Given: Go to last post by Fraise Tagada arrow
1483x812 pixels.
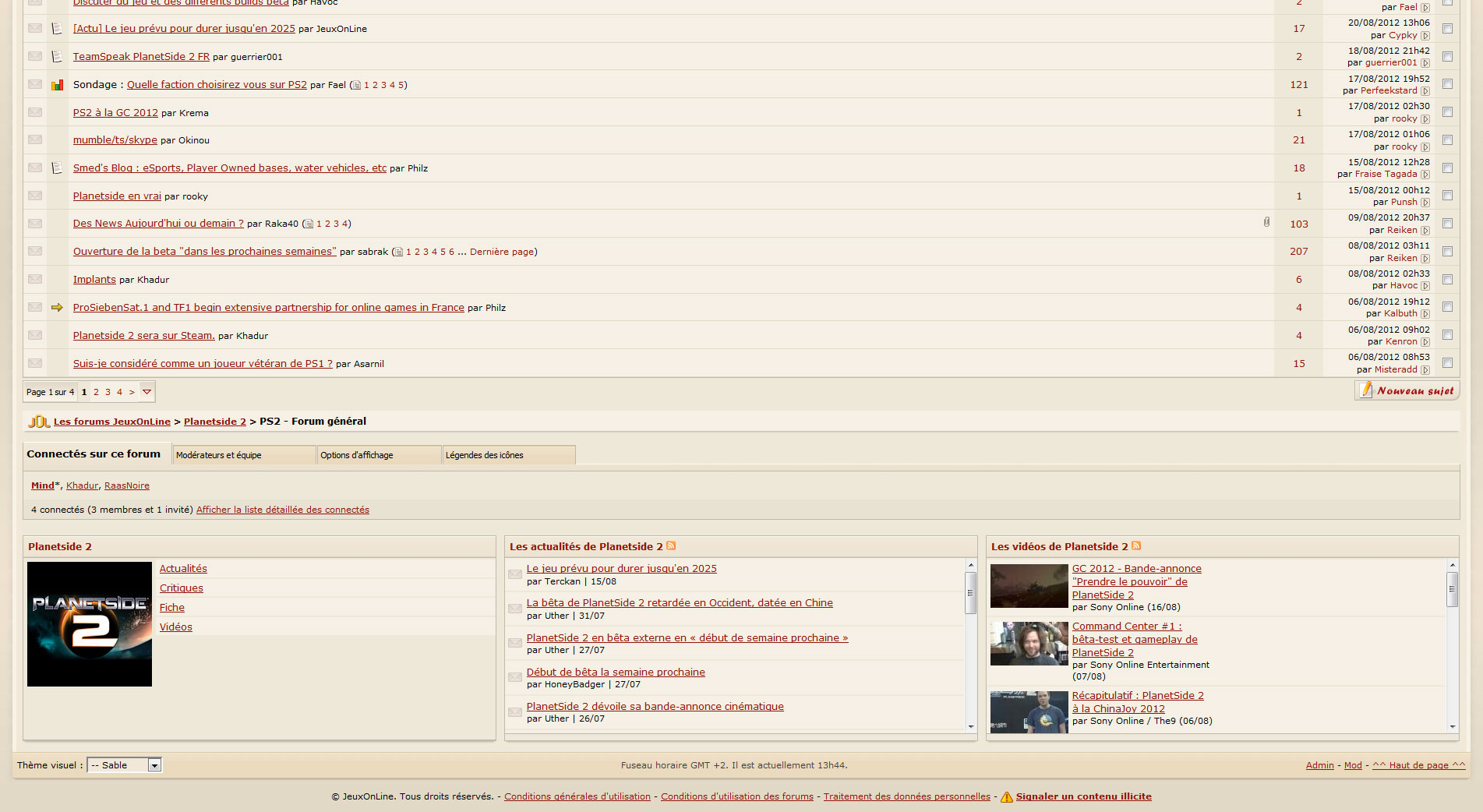Looking at the screenshot, I should tap(1425, 175).
